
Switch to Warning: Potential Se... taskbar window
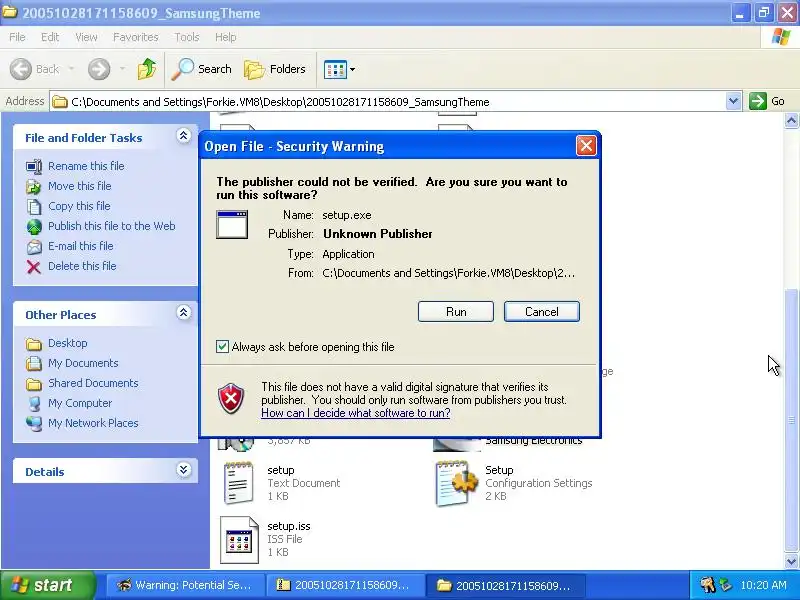[x=185, y=585]
